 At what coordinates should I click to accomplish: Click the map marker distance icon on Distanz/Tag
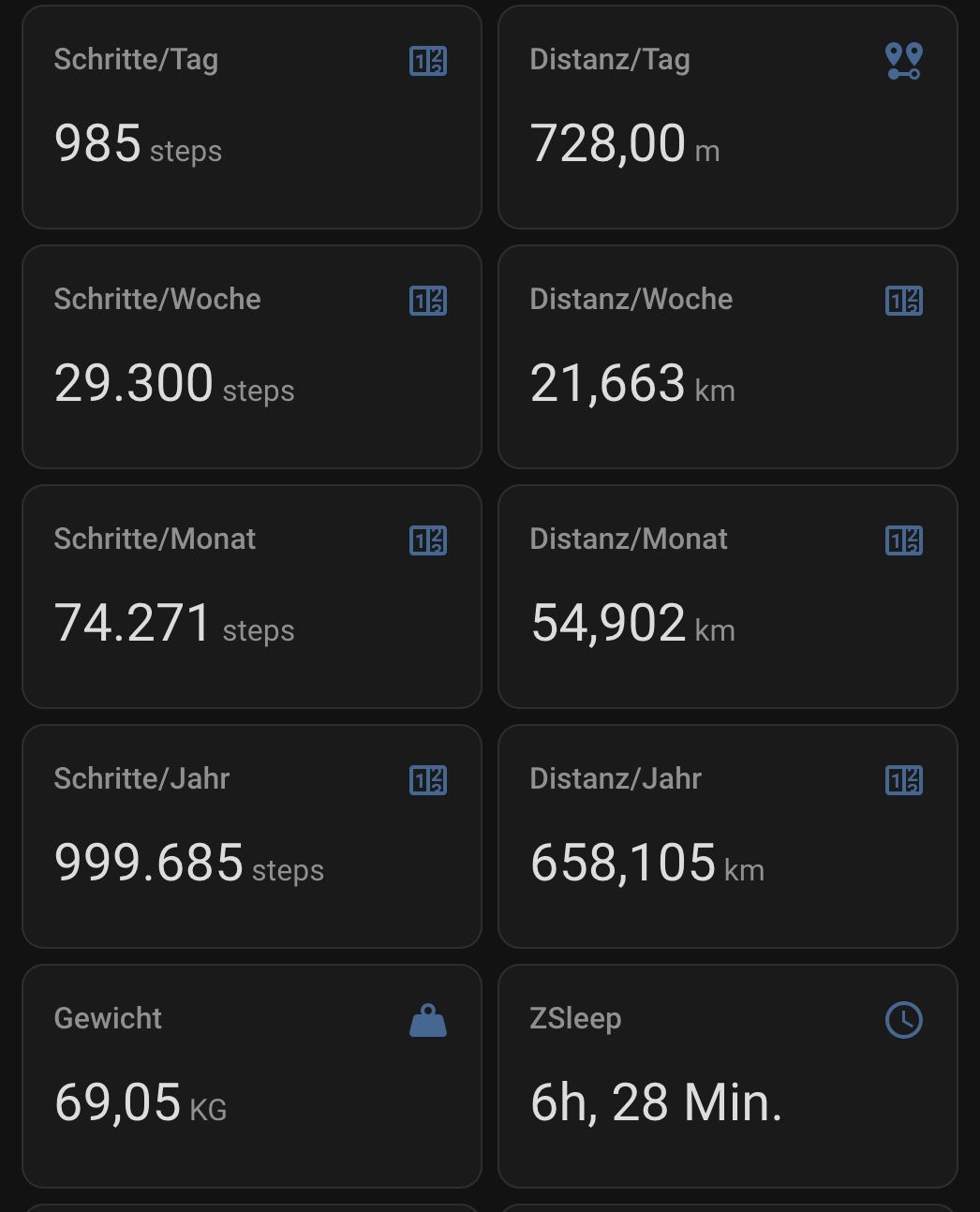point(904,61)
